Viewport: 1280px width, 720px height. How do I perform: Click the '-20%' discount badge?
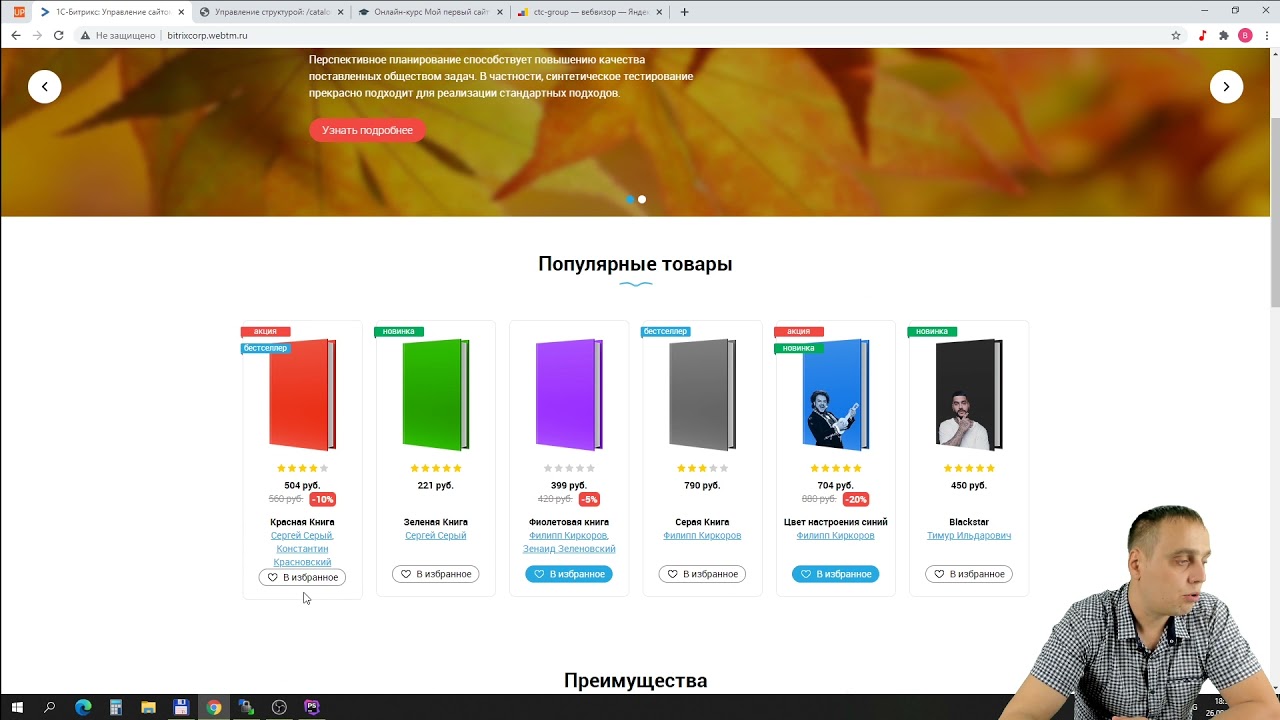tap(856, 499)
